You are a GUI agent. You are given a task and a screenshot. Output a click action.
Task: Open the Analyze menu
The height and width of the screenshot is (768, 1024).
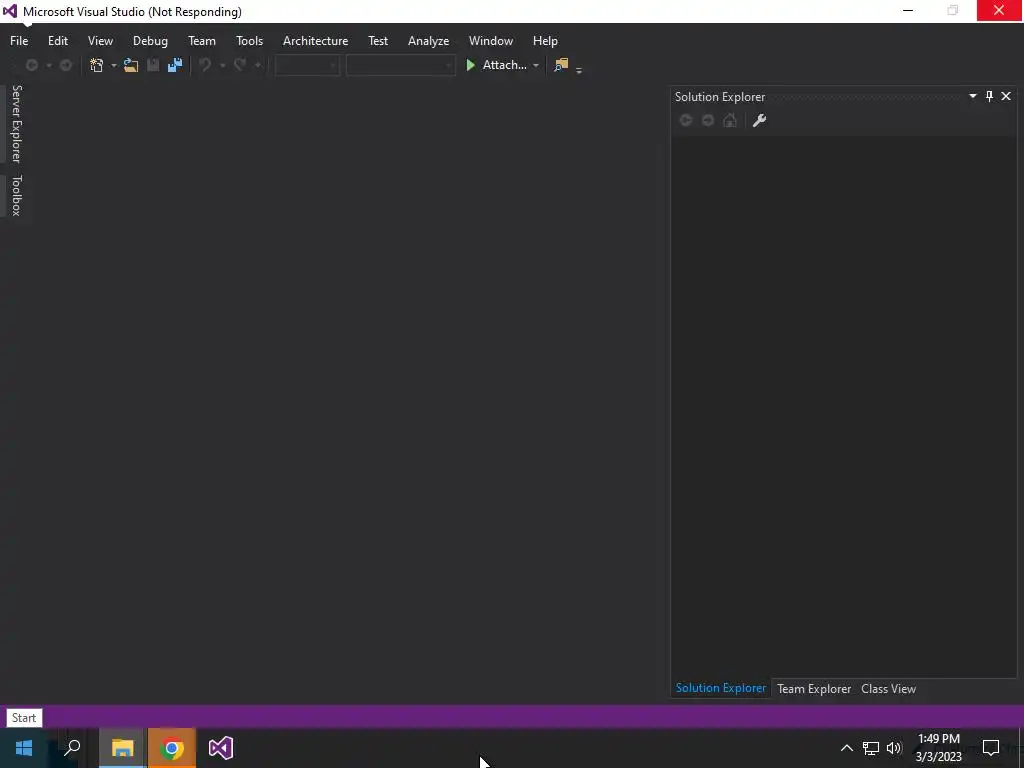[428, 40]
